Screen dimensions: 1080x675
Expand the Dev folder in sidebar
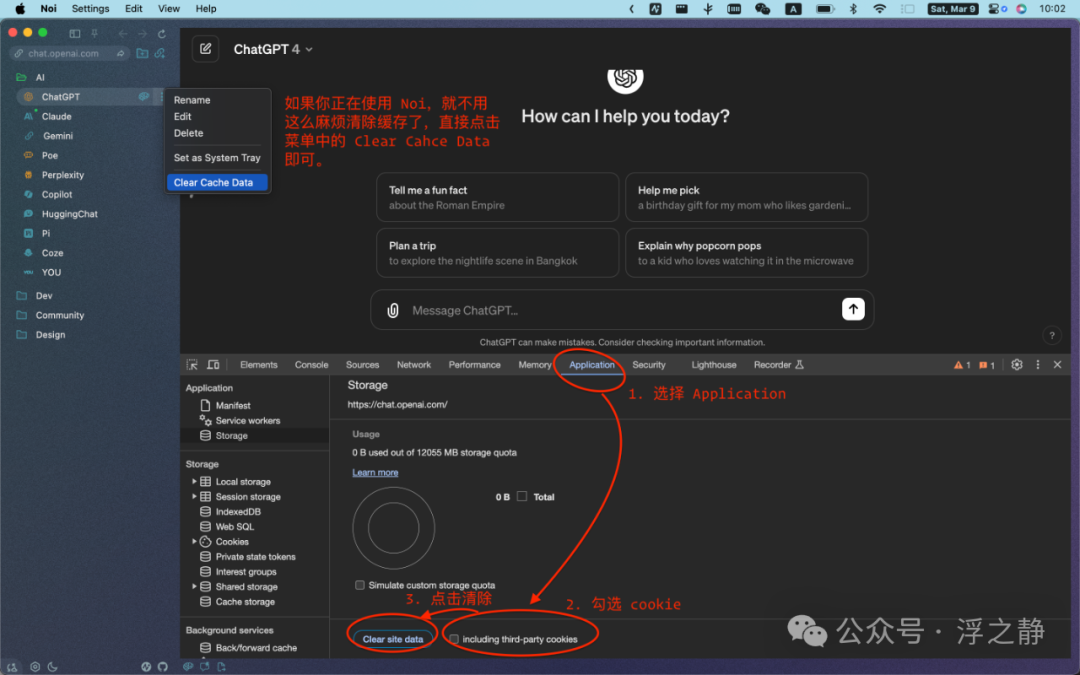pos(21,295)
